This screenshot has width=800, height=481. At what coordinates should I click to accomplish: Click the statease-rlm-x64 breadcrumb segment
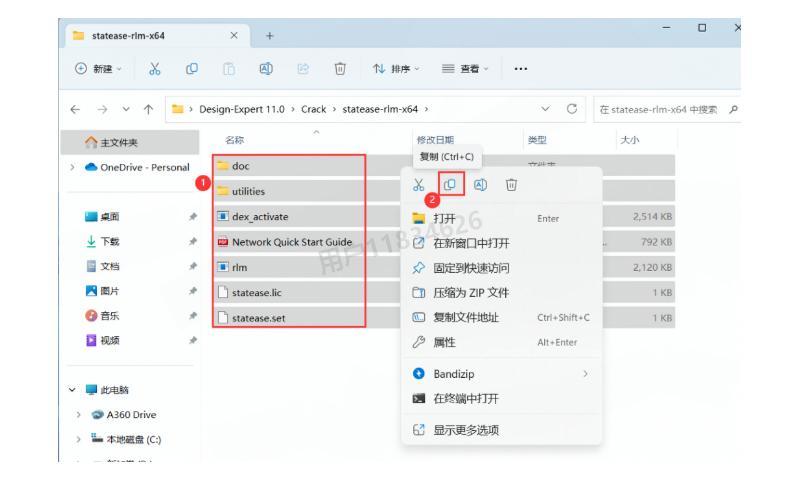[380, 109]
